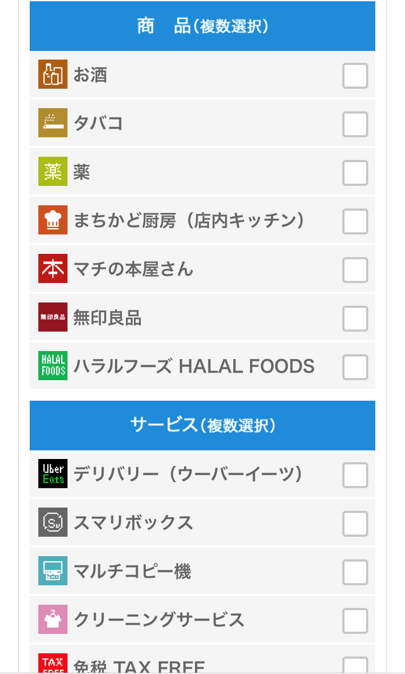Click the マルチコピー機 copier icon
405x674 pixels.
53,571
